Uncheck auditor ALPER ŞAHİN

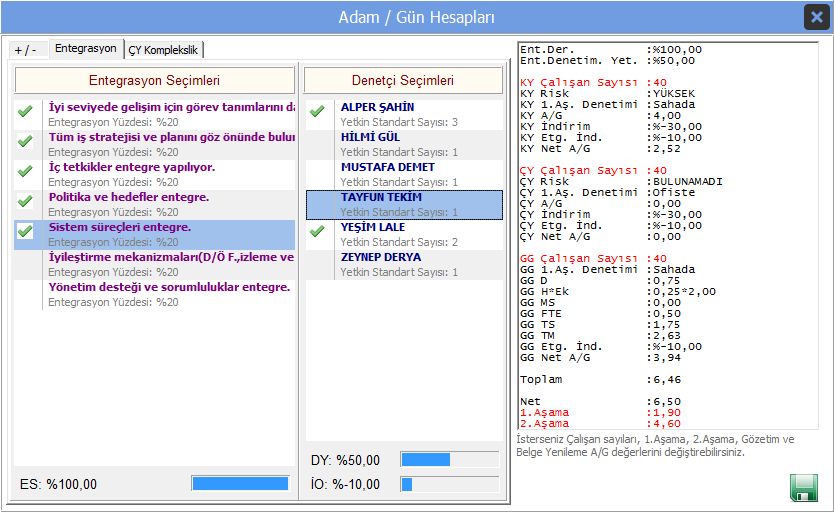click(317, 111)
